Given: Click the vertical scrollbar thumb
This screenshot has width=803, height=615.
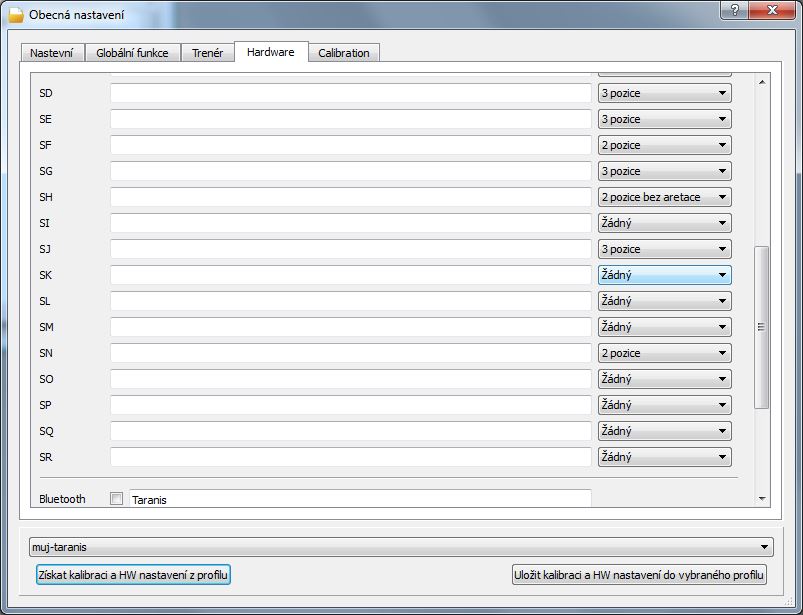Looking at the screenshot, I should coord(762,326).
